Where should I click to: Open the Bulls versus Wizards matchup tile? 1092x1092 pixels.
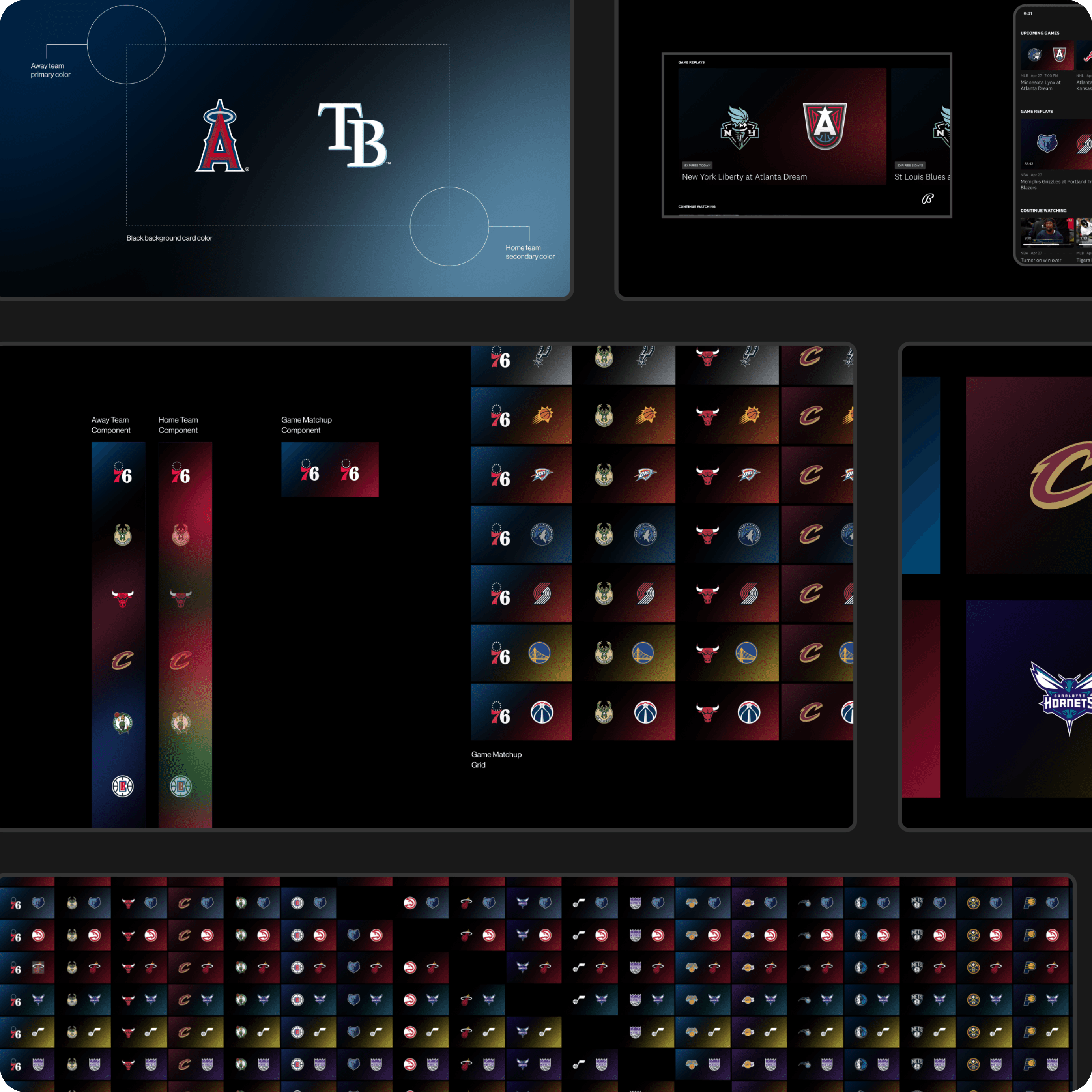pyautogui.click(x=727, y=712)
